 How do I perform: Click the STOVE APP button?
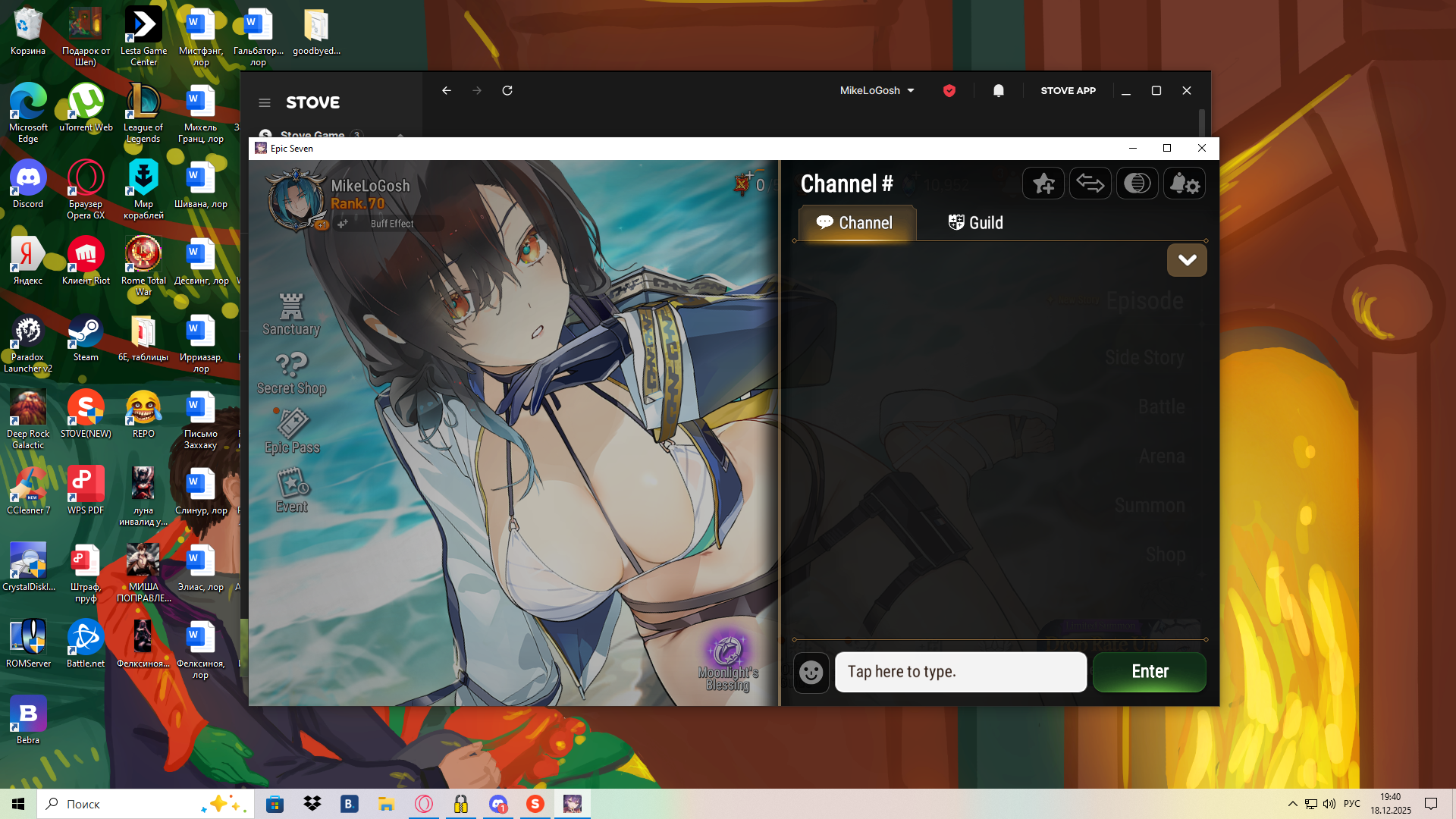tap(1068, 90)
